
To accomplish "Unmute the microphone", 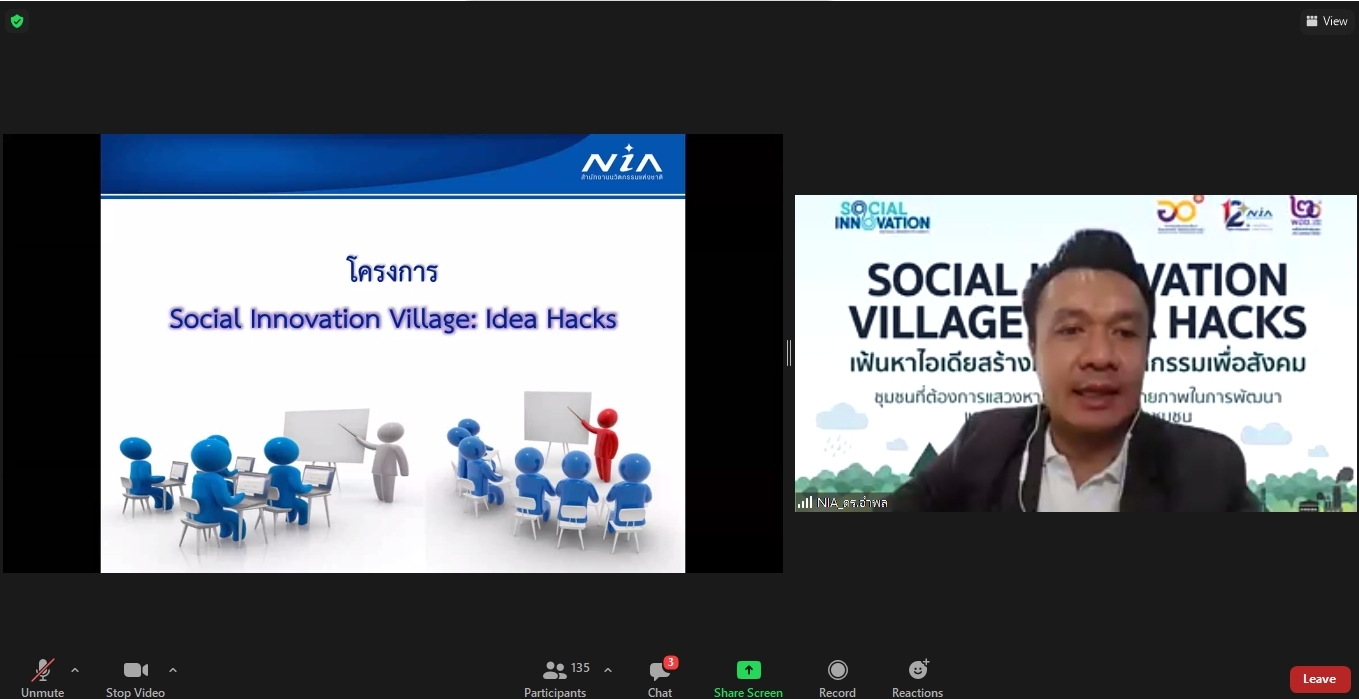I will (42, 678).
